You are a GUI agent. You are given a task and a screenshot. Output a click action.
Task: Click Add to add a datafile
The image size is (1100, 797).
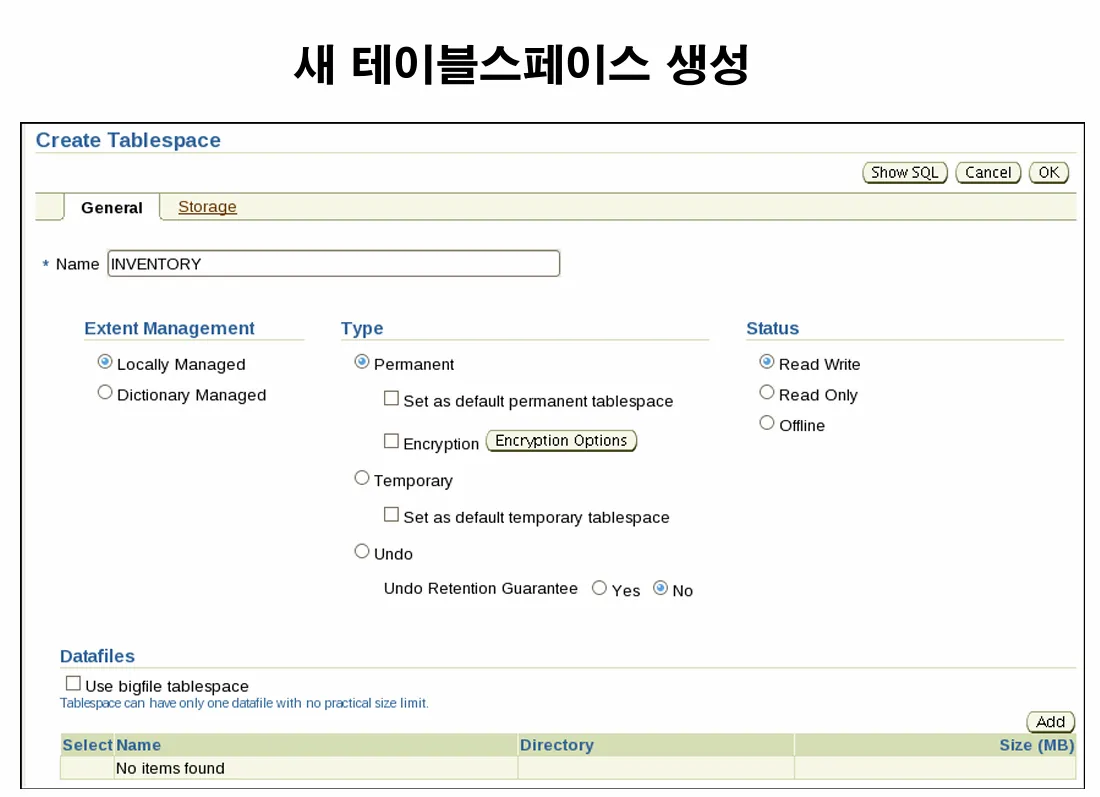click(1050, 722)
